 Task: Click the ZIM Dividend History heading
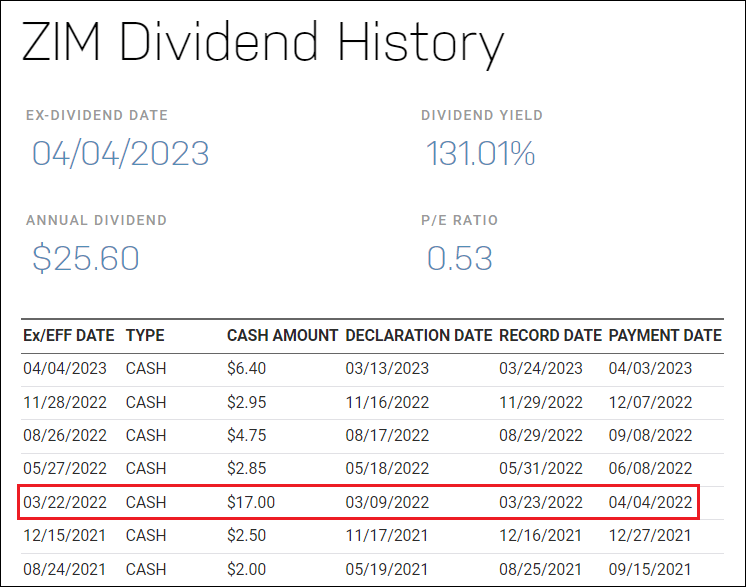[x=263, y=44]
